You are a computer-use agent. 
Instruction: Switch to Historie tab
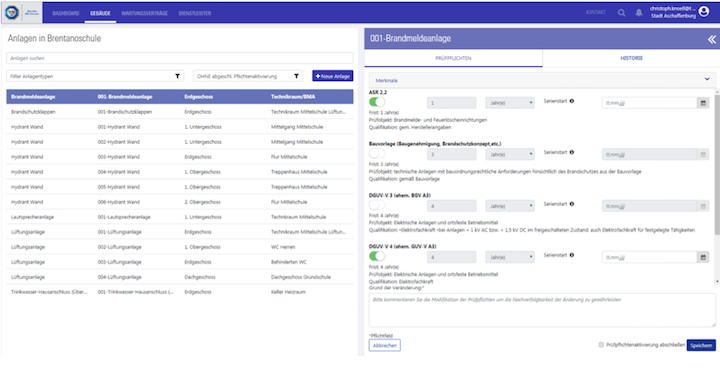(x=631, y=58)
